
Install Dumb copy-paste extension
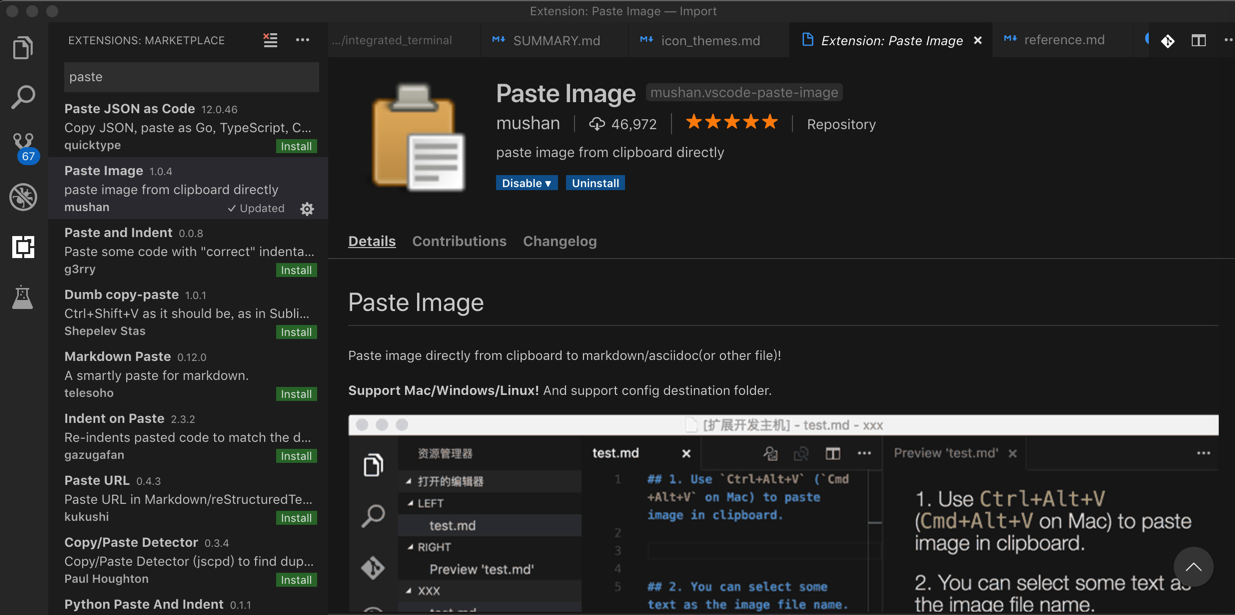click(x=296, y=332)
